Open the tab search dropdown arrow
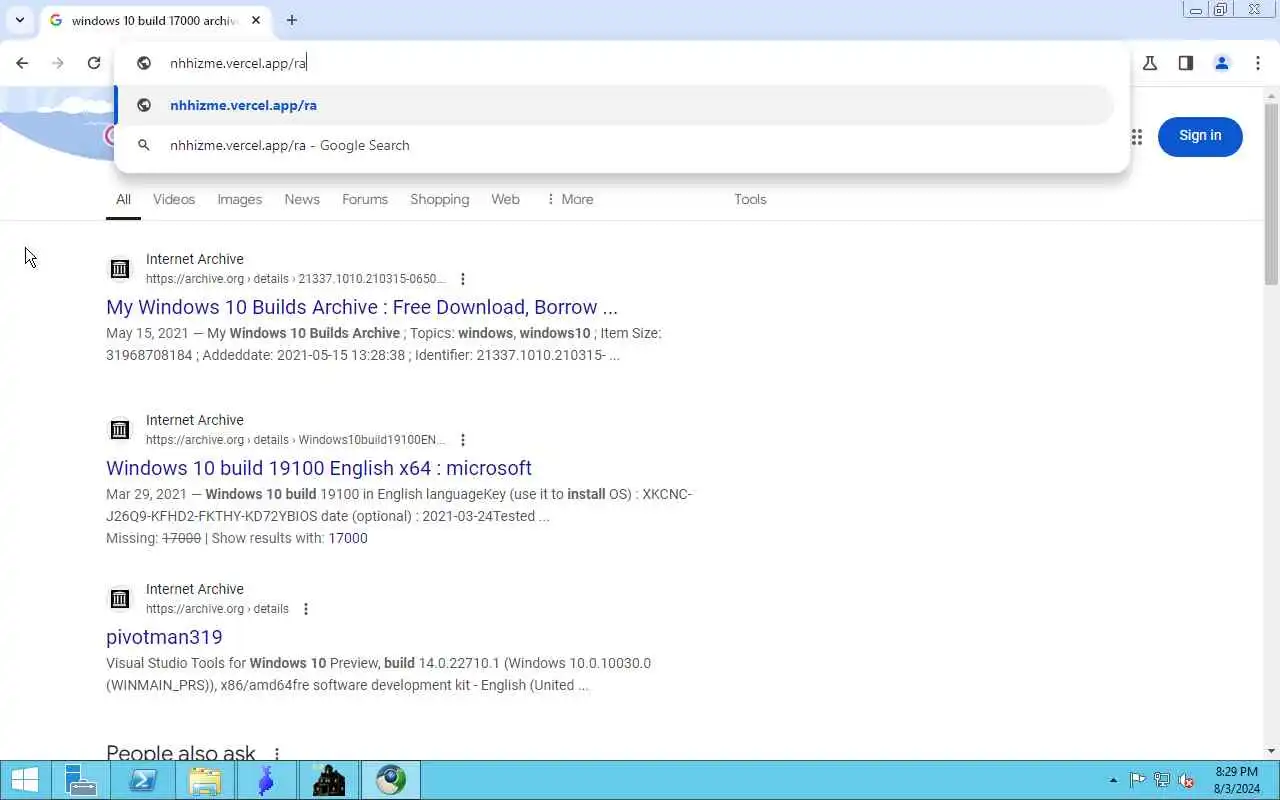1280x800 pixels. tap(19, 20)
